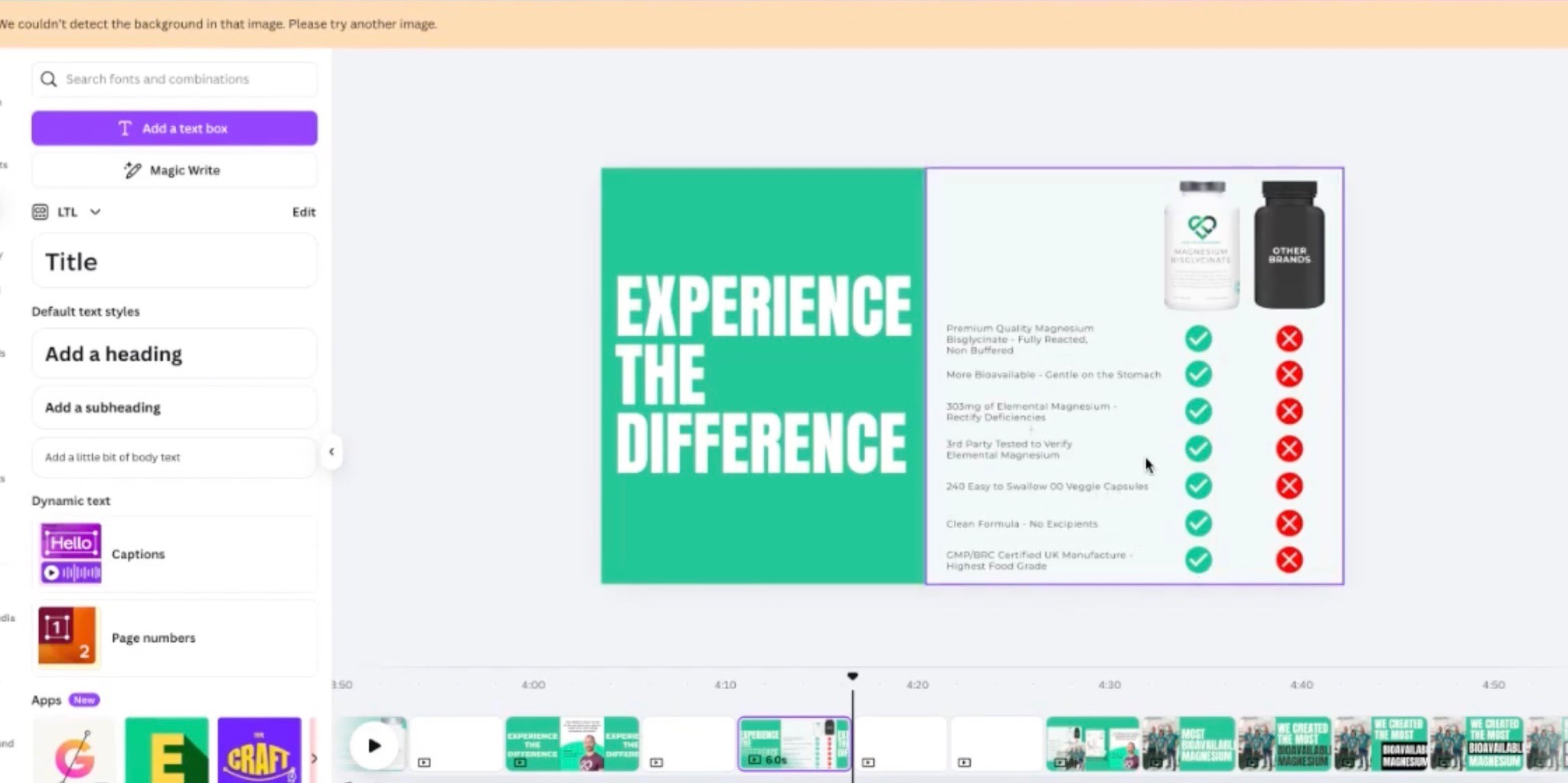
Task: Click the magnifier icon in the font search
Action: 48,79
